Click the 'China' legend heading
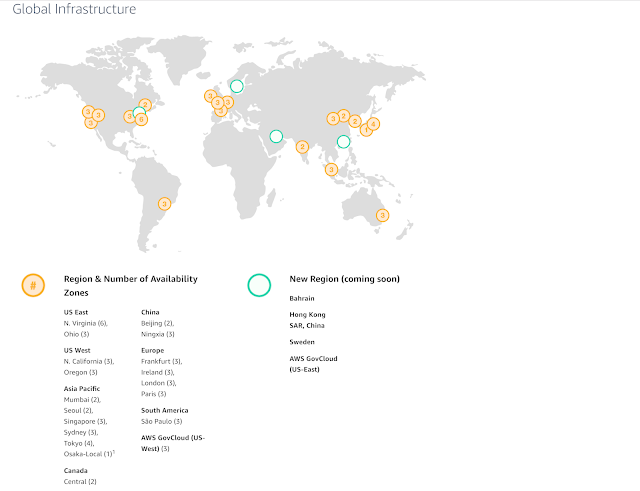 click(150, 312)
